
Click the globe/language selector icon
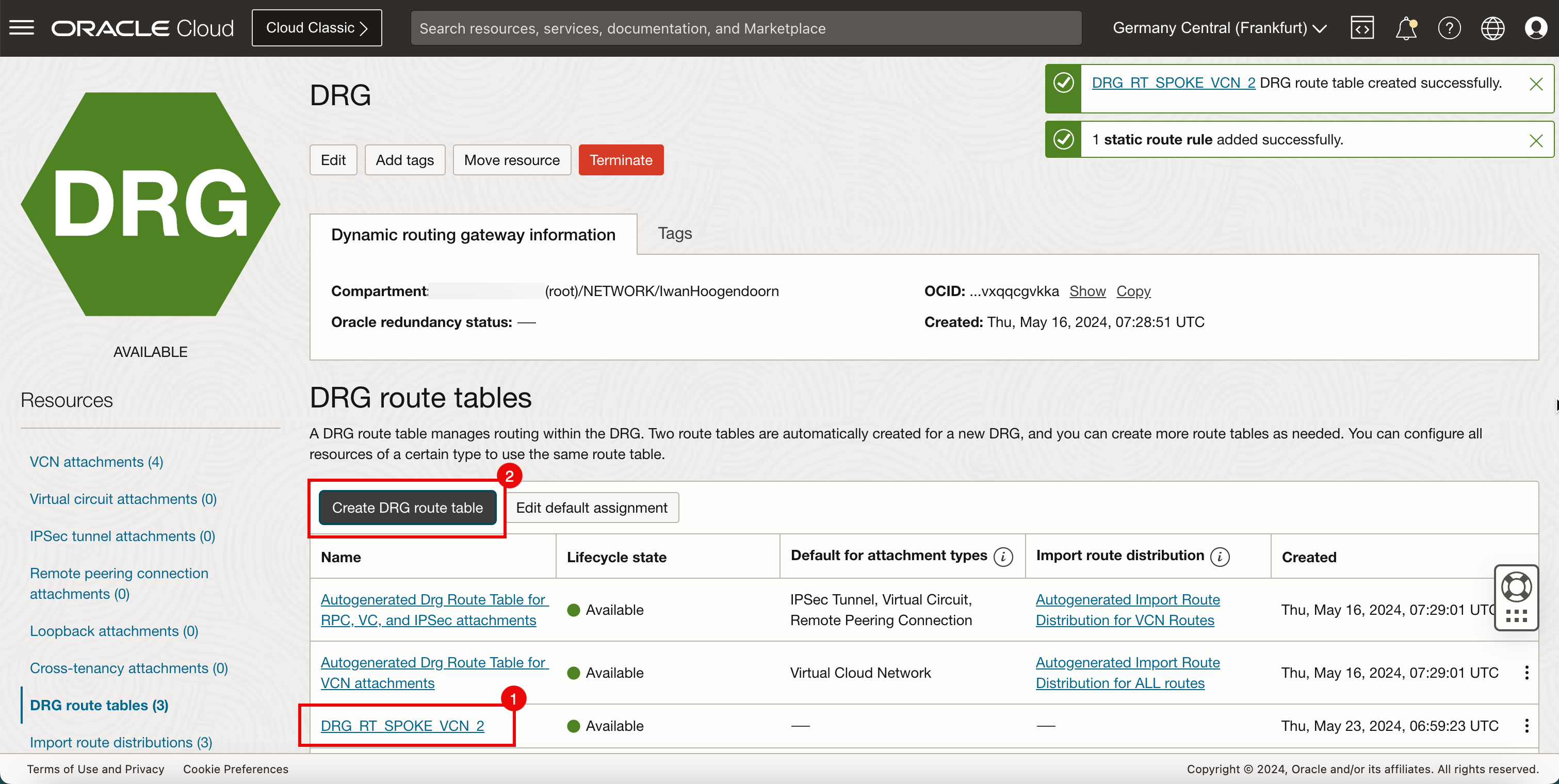click(x=1492, y=27)
